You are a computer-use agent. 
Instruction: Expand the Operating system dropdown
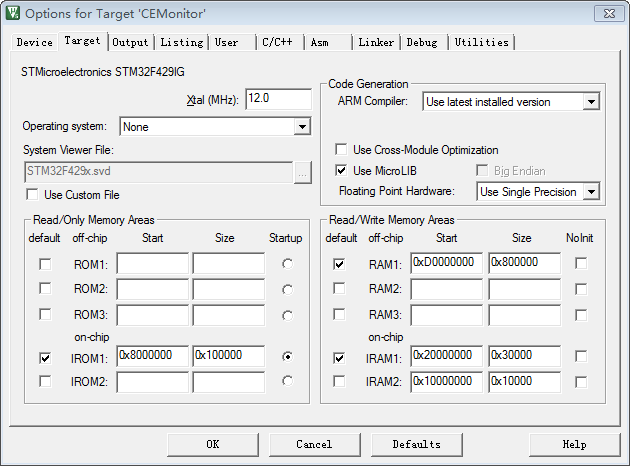pos(302,127)
